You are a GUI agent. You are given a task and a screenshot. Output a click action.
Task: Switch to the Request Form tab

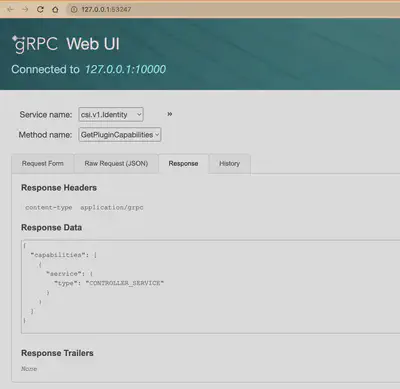(43, 163)
